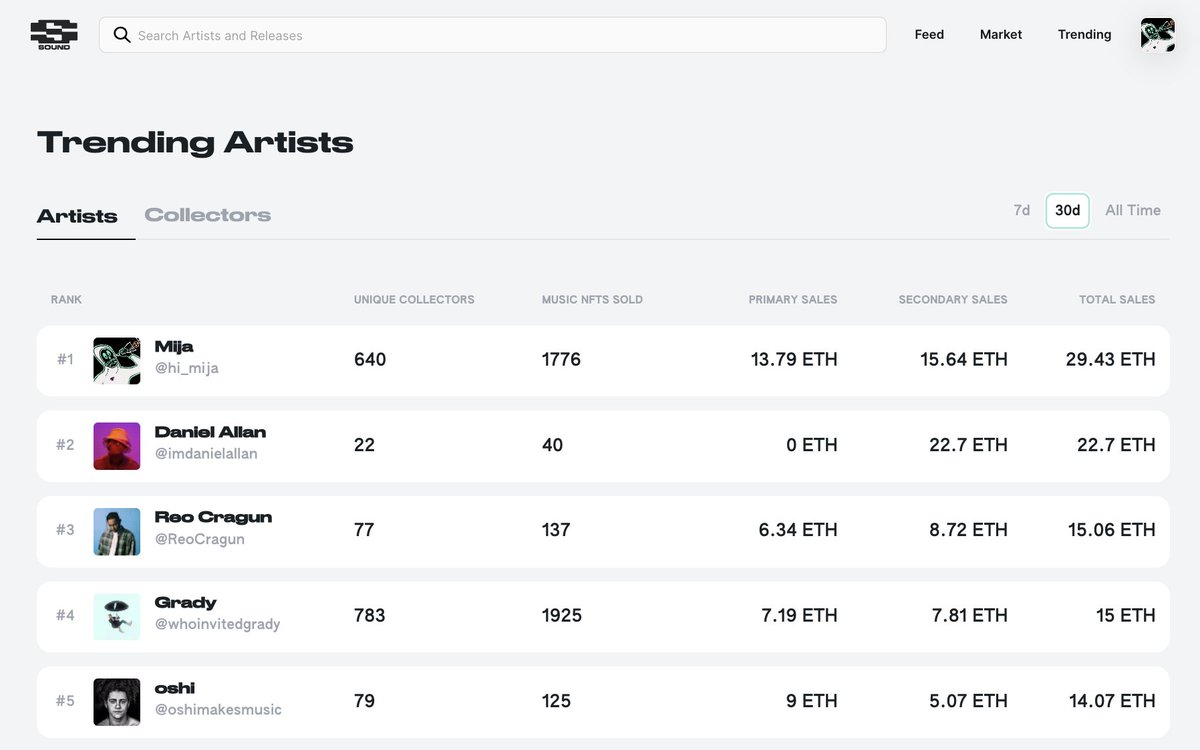Click Daniel Allan's profile picture
Image resolution: width=1200 pixels, height=750 pixels.
117,445
